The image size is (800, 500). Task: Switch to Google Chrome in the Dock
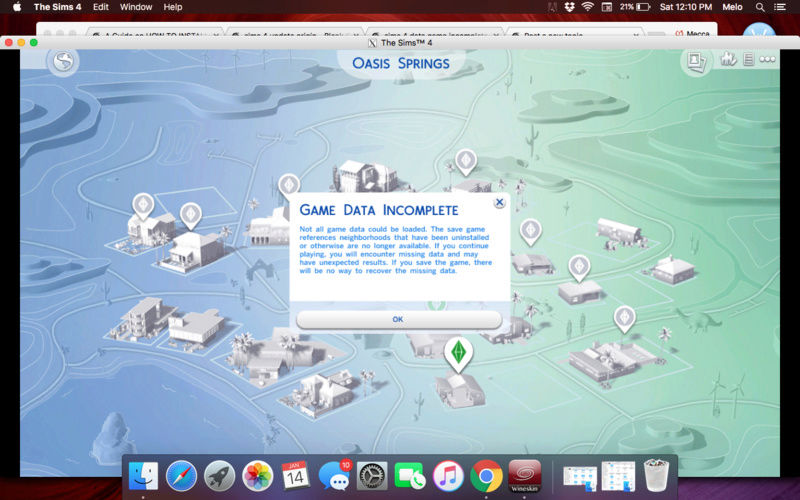click(486, 476)
